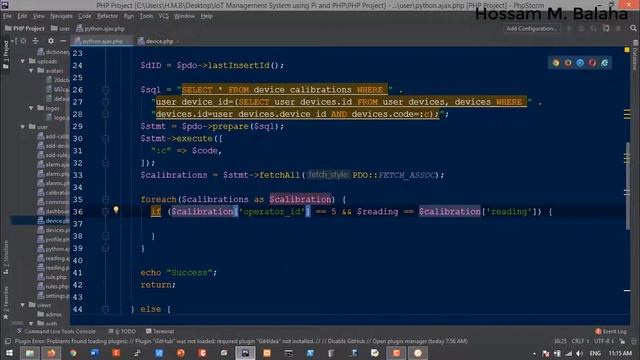Screen dimensions: 640x360
Task: Click ENG language indicator in taskbar
Action: pos(595,353)
